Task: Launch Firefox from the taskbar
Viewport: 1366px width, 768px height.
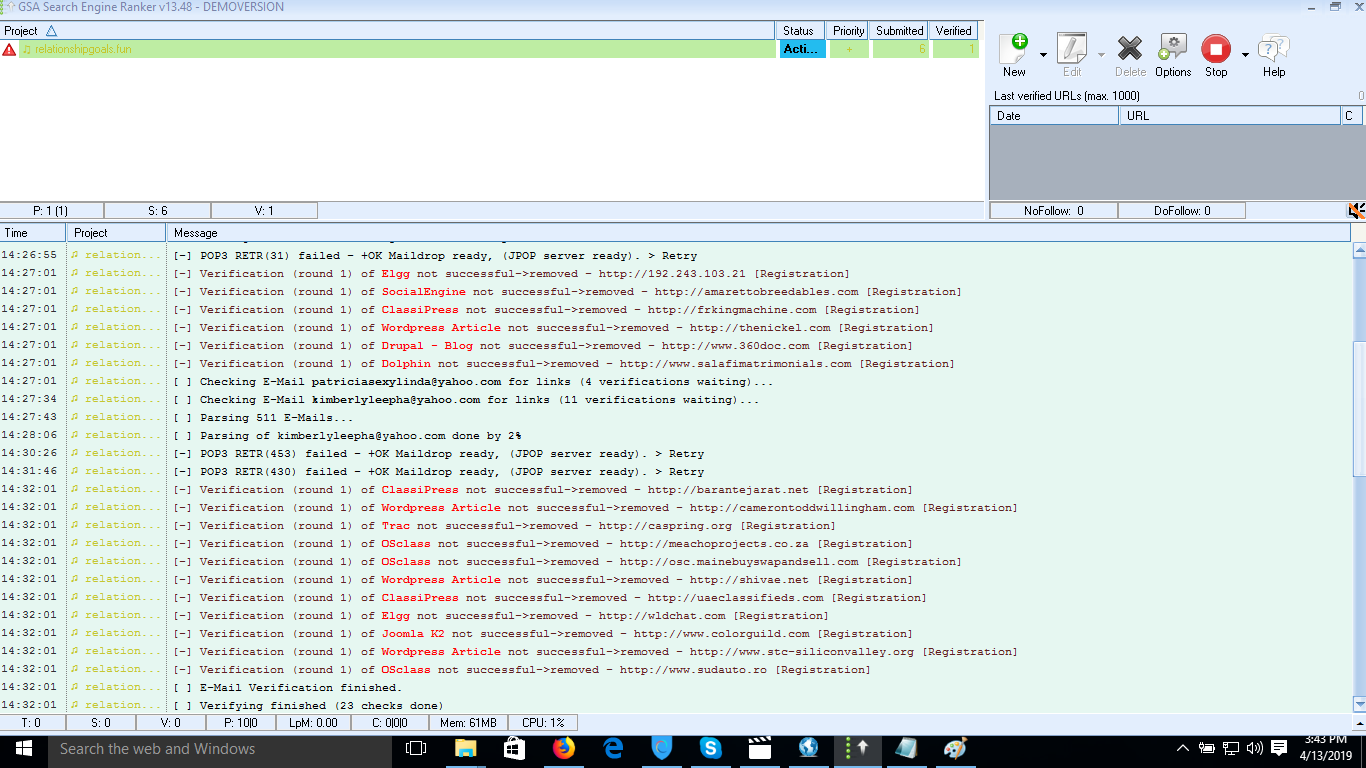Action: click(564, 748)
